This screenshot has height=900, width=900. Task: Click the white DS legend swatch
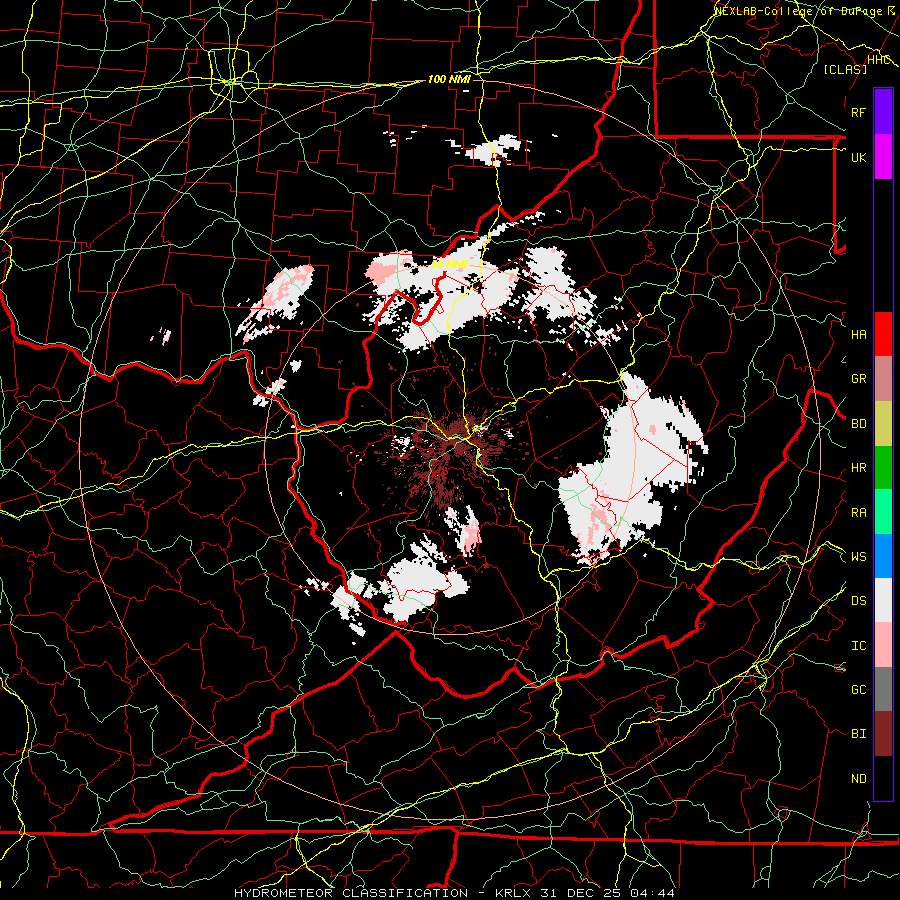[x=883, y=600]
